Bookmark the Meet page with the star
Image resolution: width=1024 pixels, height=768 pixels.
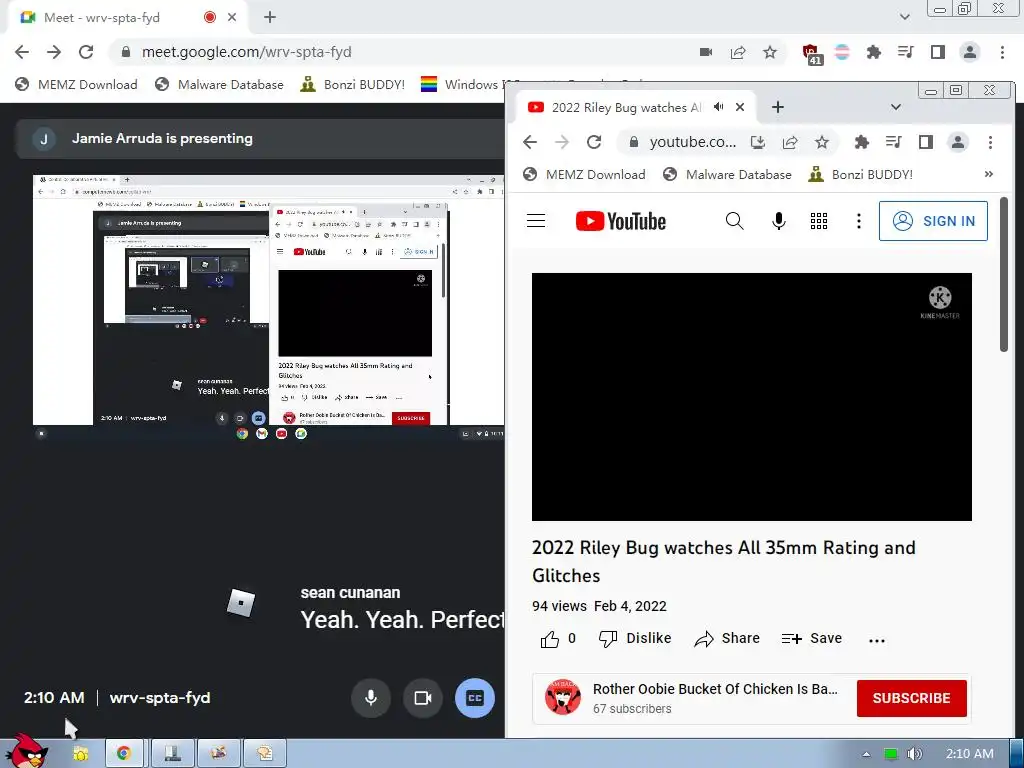pos(770,52)
